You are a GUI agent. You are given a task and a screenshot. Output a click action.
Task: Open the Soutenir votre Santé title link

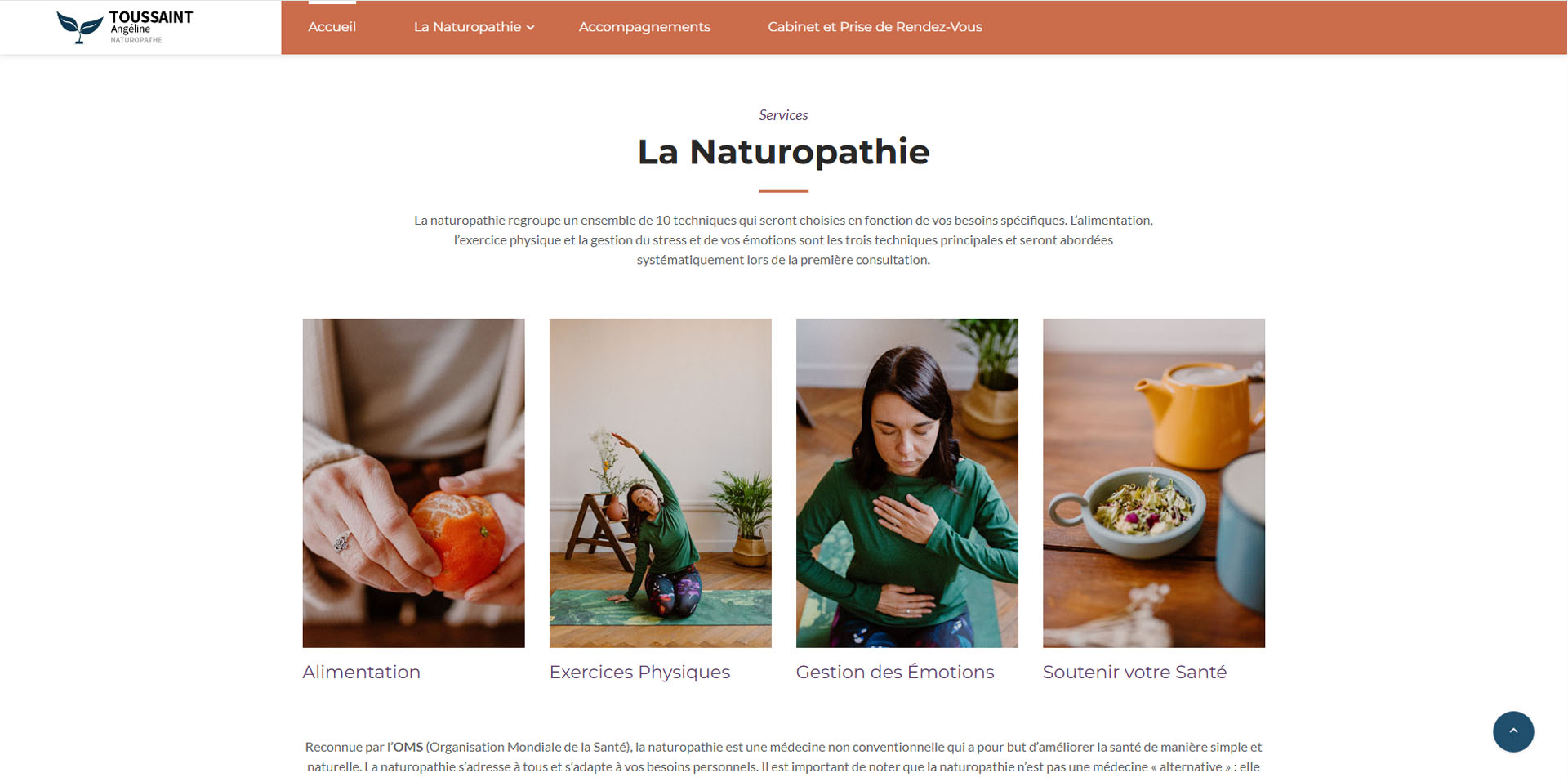pos(1134,672)
